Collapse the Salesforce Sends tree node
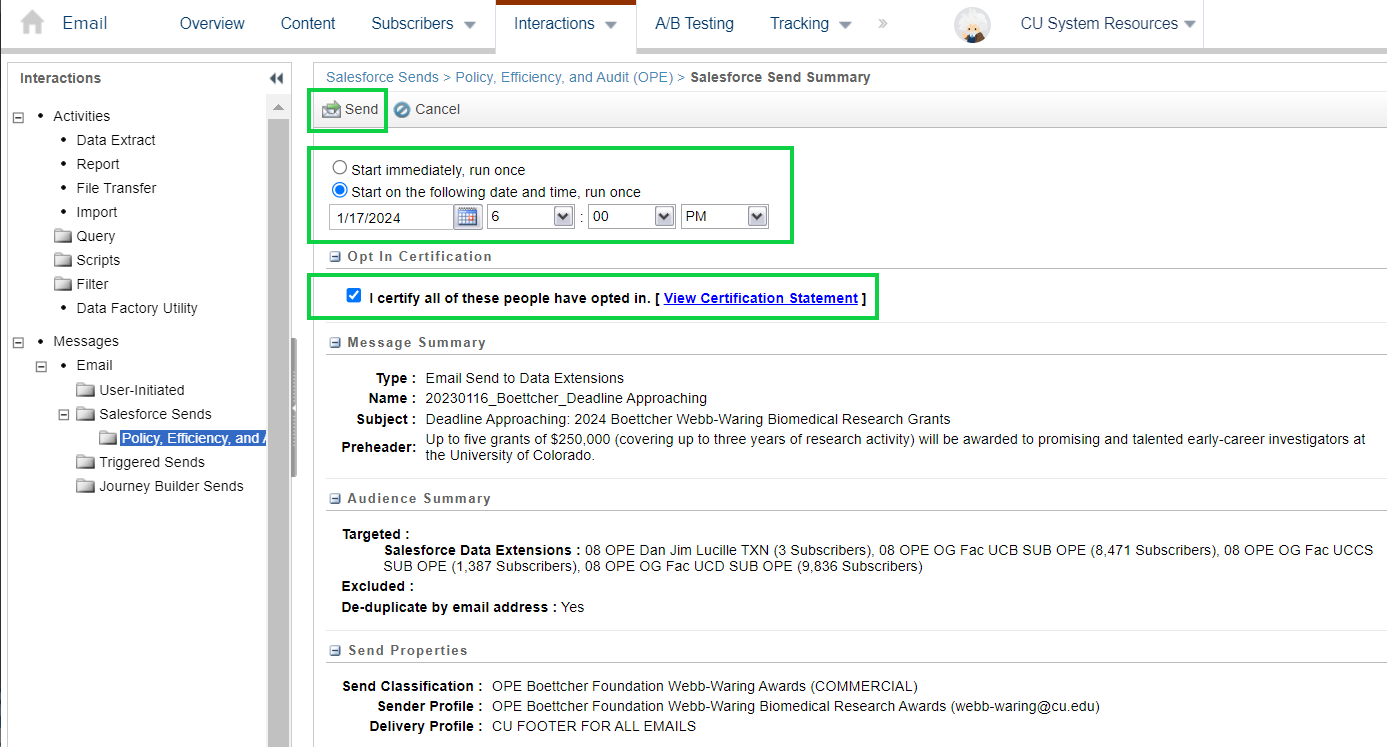This screenshot has width=1387, height=747. [64, 414]
